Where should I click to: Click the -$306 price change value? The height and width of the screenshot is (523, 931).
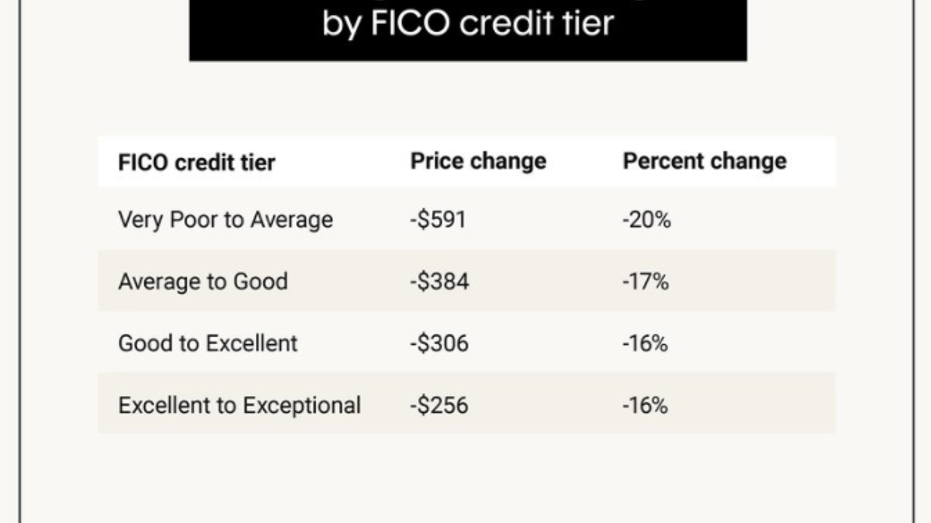tap(439, 343)
